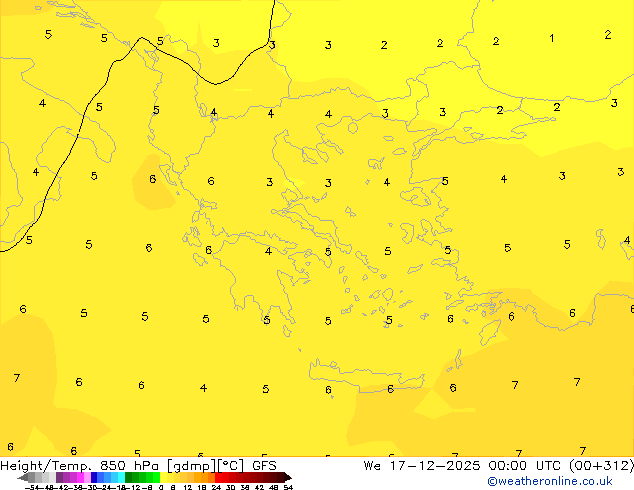This screenshot has width=634, height=490.
Task: Click the 'We 17-12-2025' date text
Action: tap(422, 465)
